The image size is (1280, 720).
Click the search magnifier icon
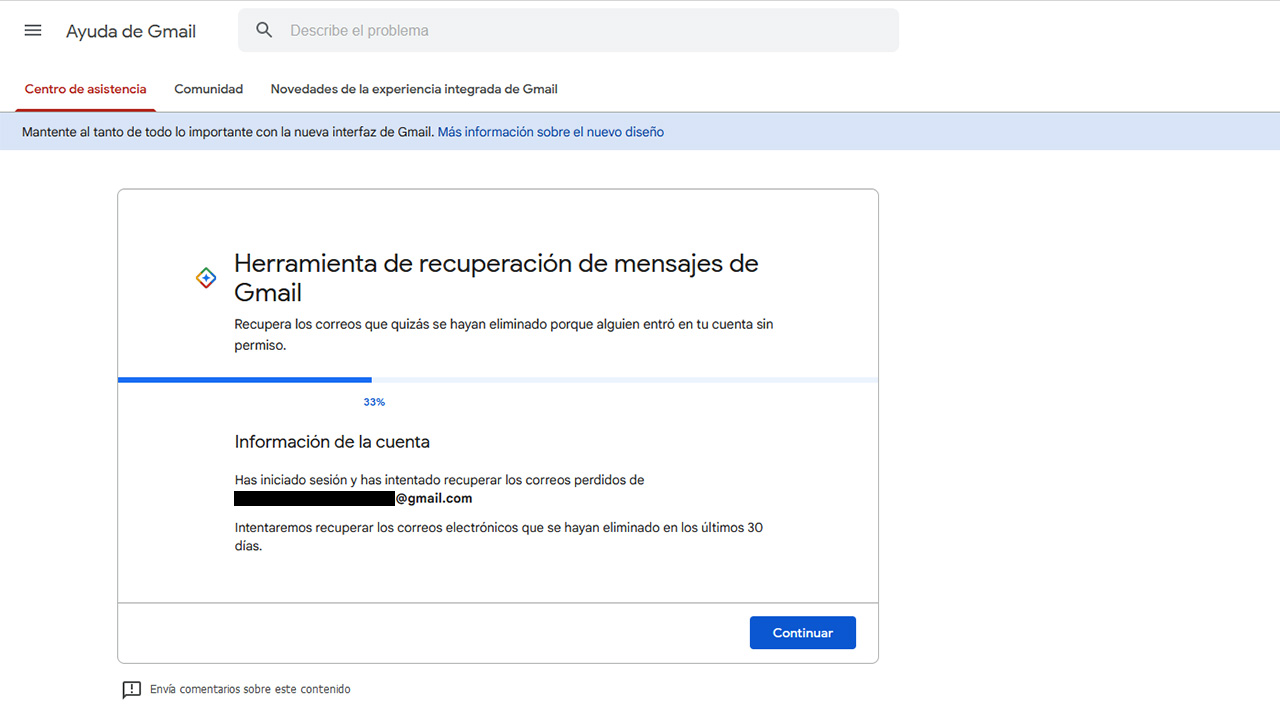263,30
